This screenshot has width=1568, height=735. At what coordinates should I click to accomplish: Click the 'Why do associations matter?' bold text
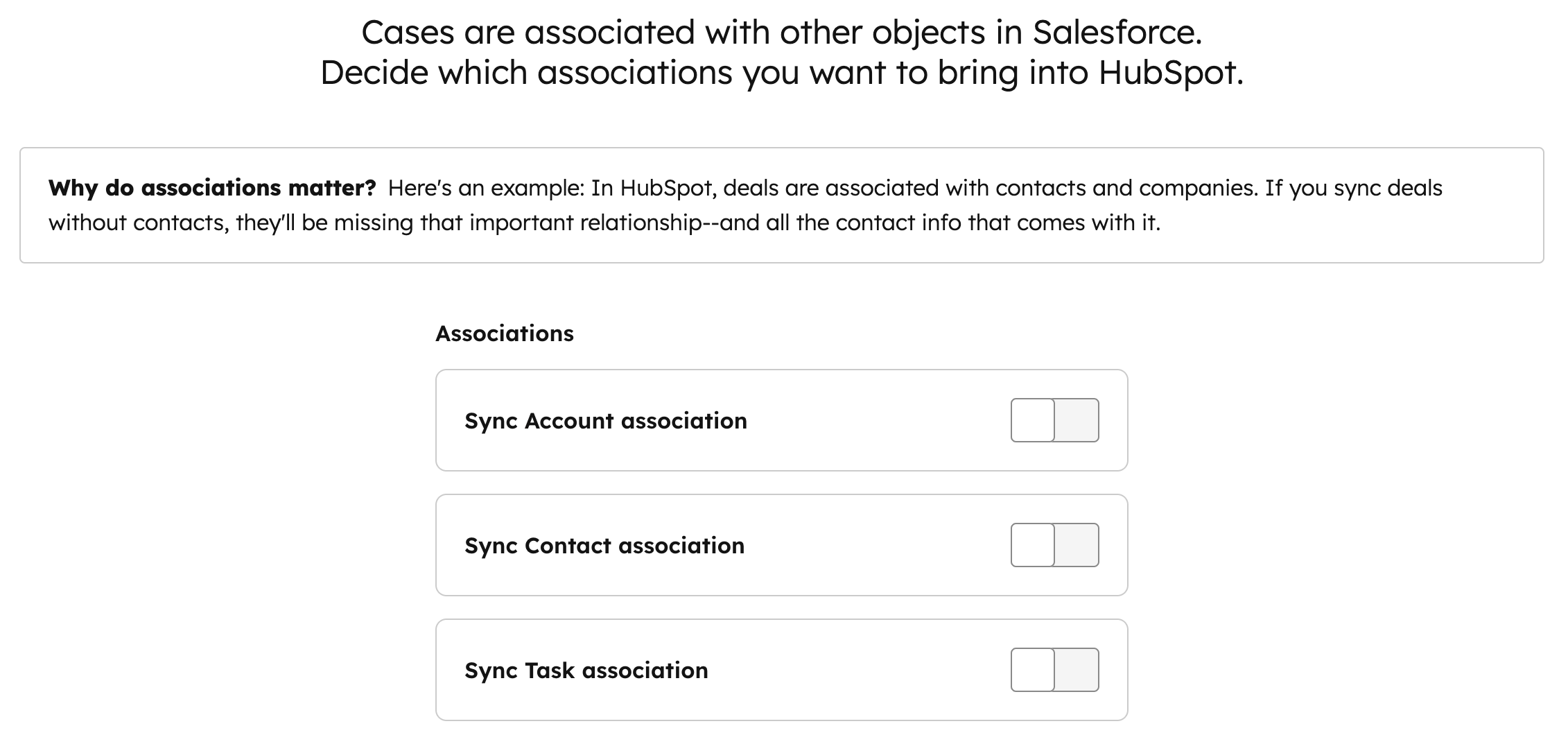pyautogui.click(x=211, y=186)
